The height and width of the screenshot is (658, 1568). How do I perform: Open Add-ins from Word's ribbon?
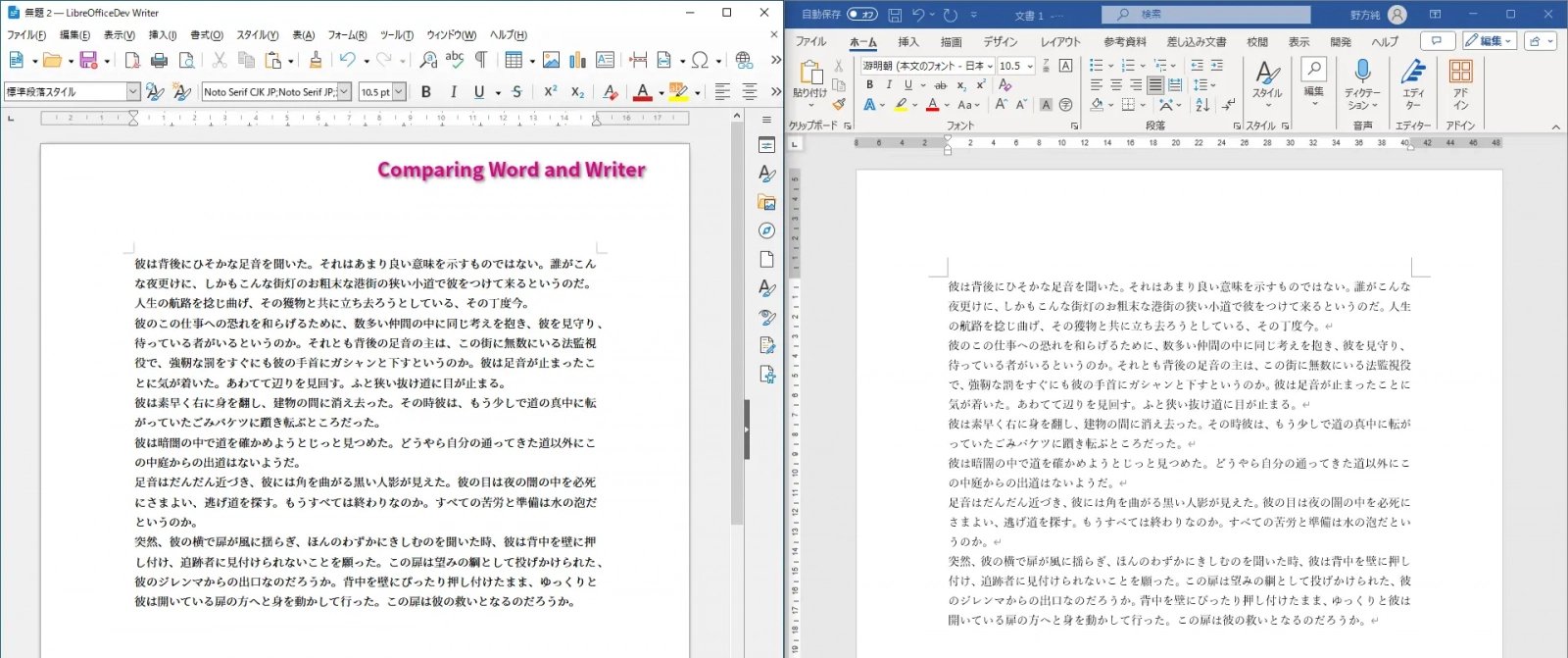[1460, 84]
